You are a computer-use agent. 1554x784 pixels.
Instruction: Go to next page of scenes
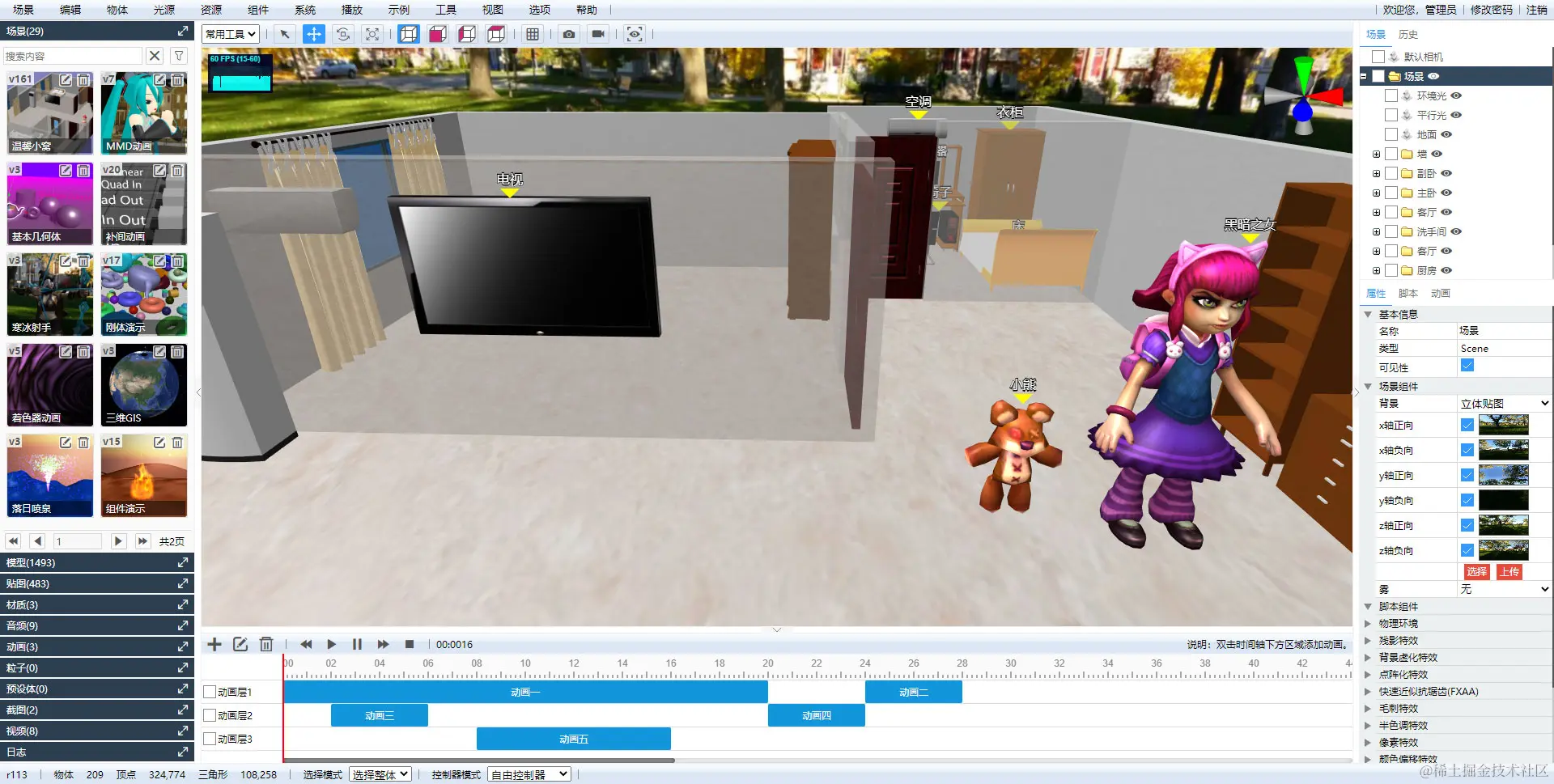pyautogui.click(x=118, y=541)
